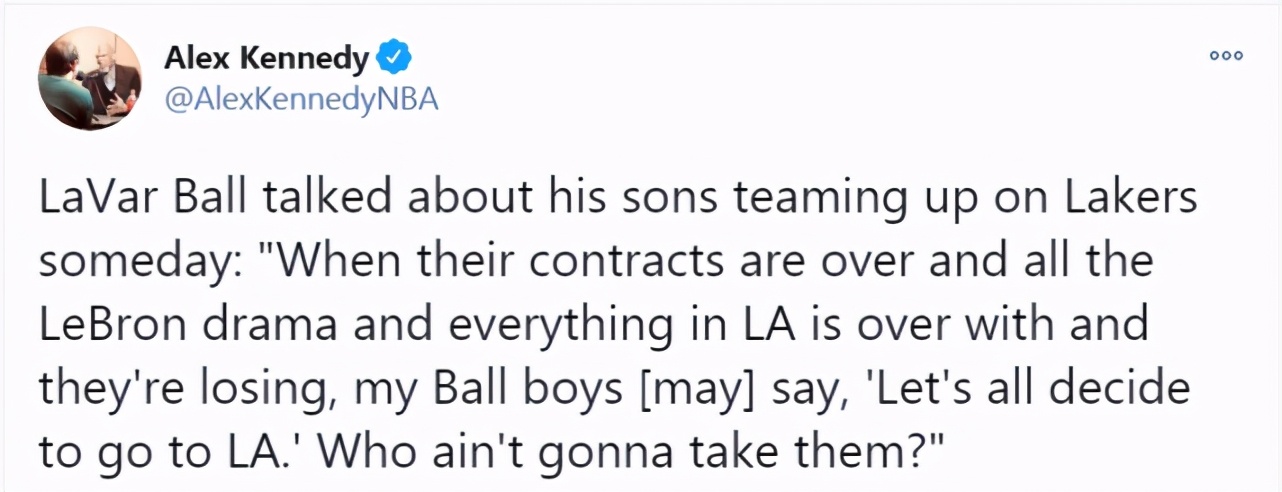This screenshot has width=1282, height=492.
Task: Open the @AlexKennedyNBA handle link
Action: point(300,103)
